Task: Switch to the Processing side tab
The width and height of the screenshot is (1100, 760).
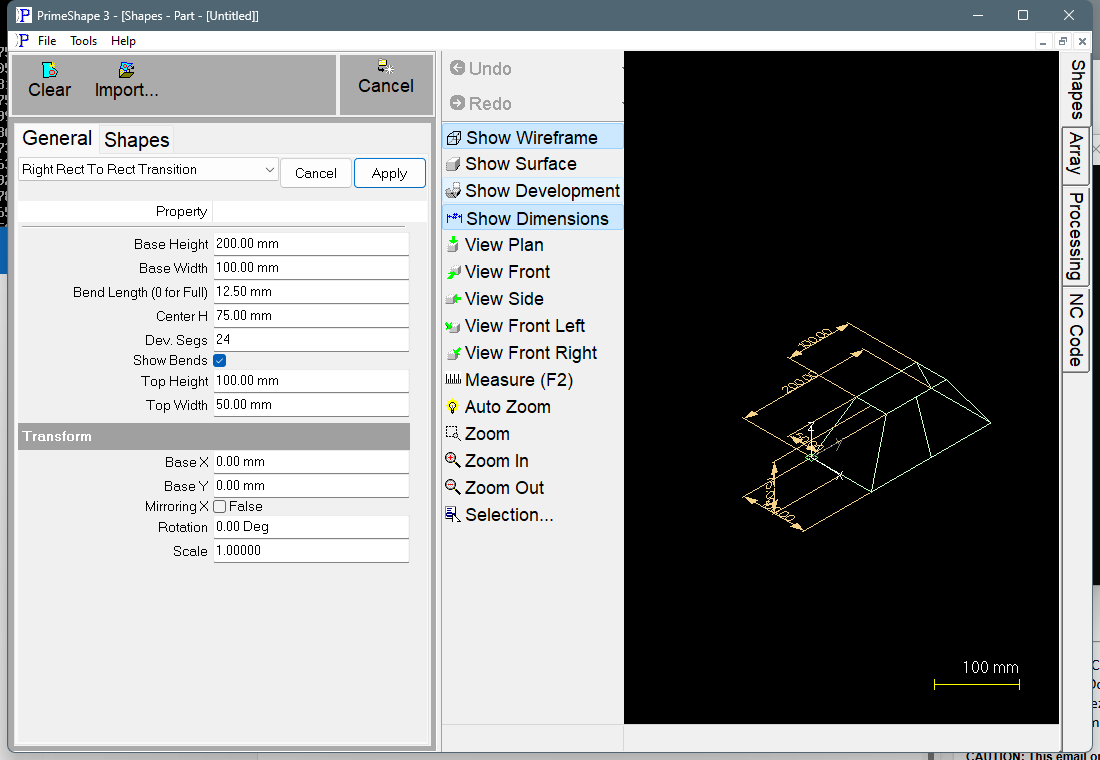Action: [1076, 236]
